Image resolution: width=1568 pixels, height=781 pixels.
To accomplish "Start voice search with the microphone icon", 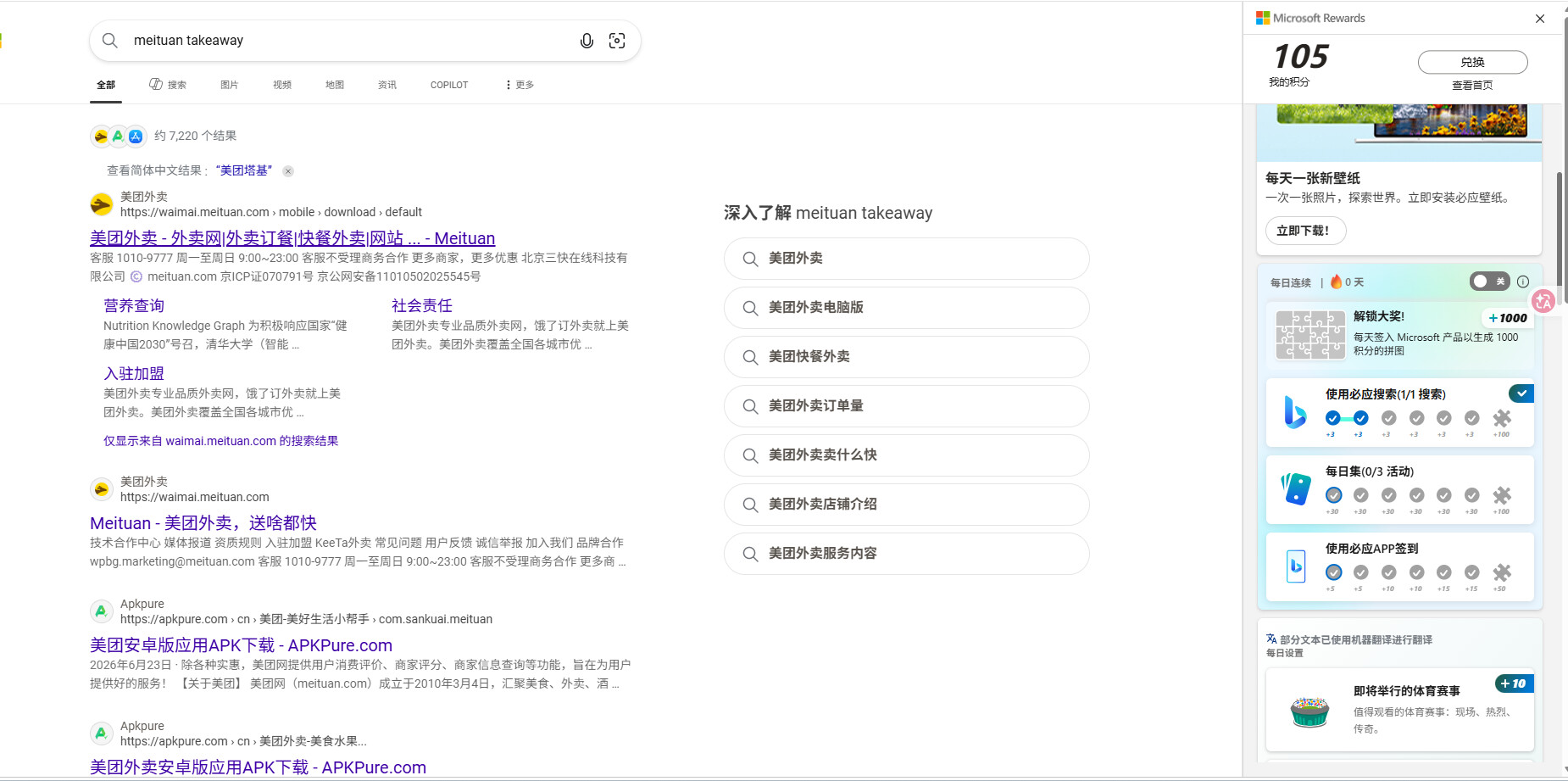I will (x=587, y=41).
